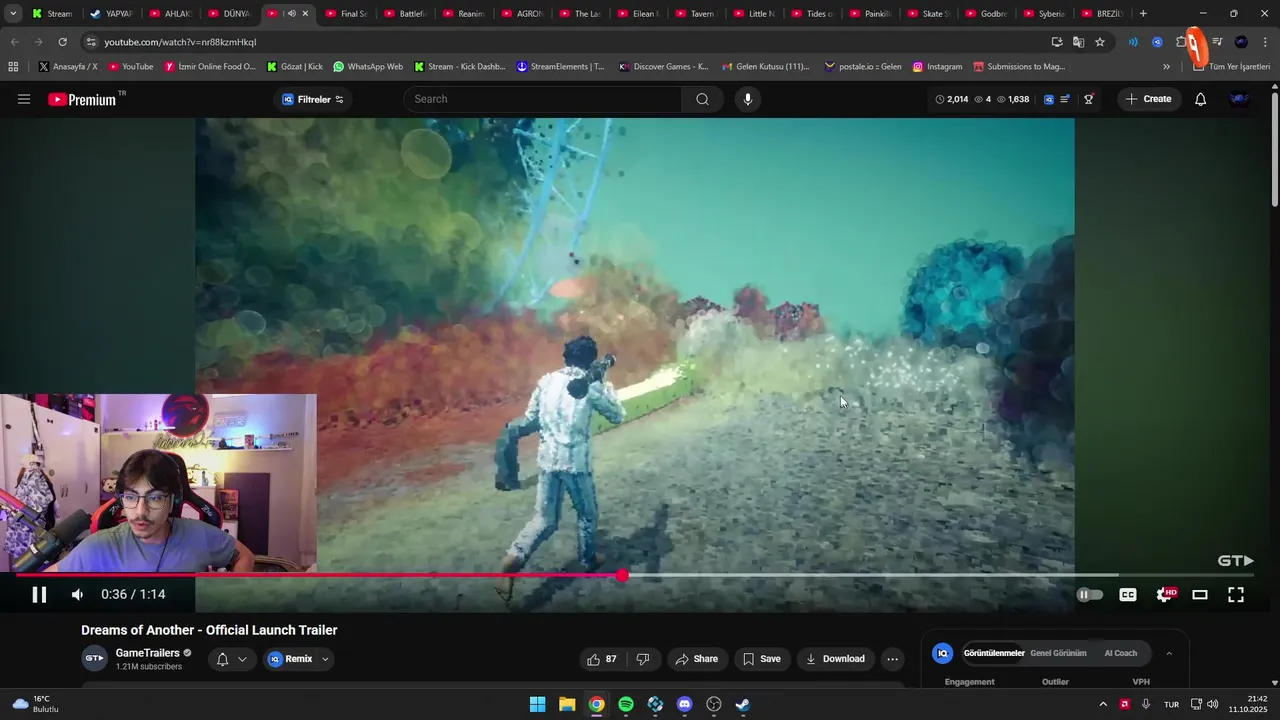The image size is (1280, 720).
Task: Expand the Remix dropdown arrow
Action: pyautogui.click(x=325, y=659)
